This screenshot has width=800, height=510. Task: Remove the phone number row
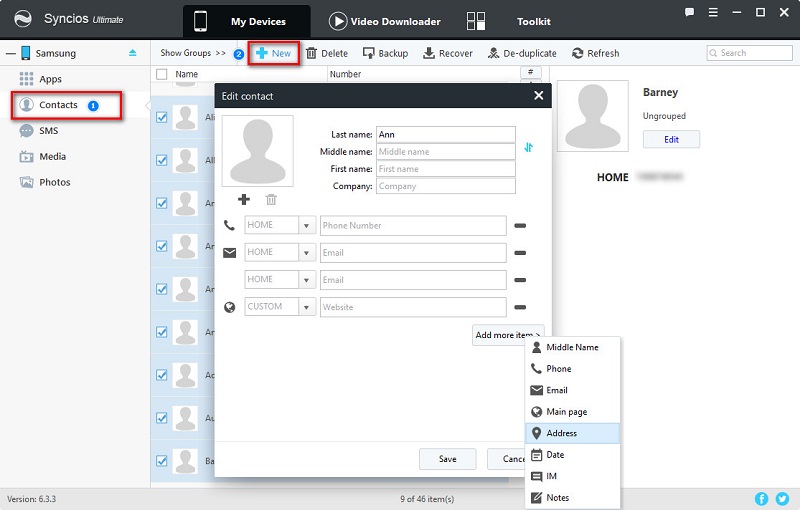pos(520,225)
